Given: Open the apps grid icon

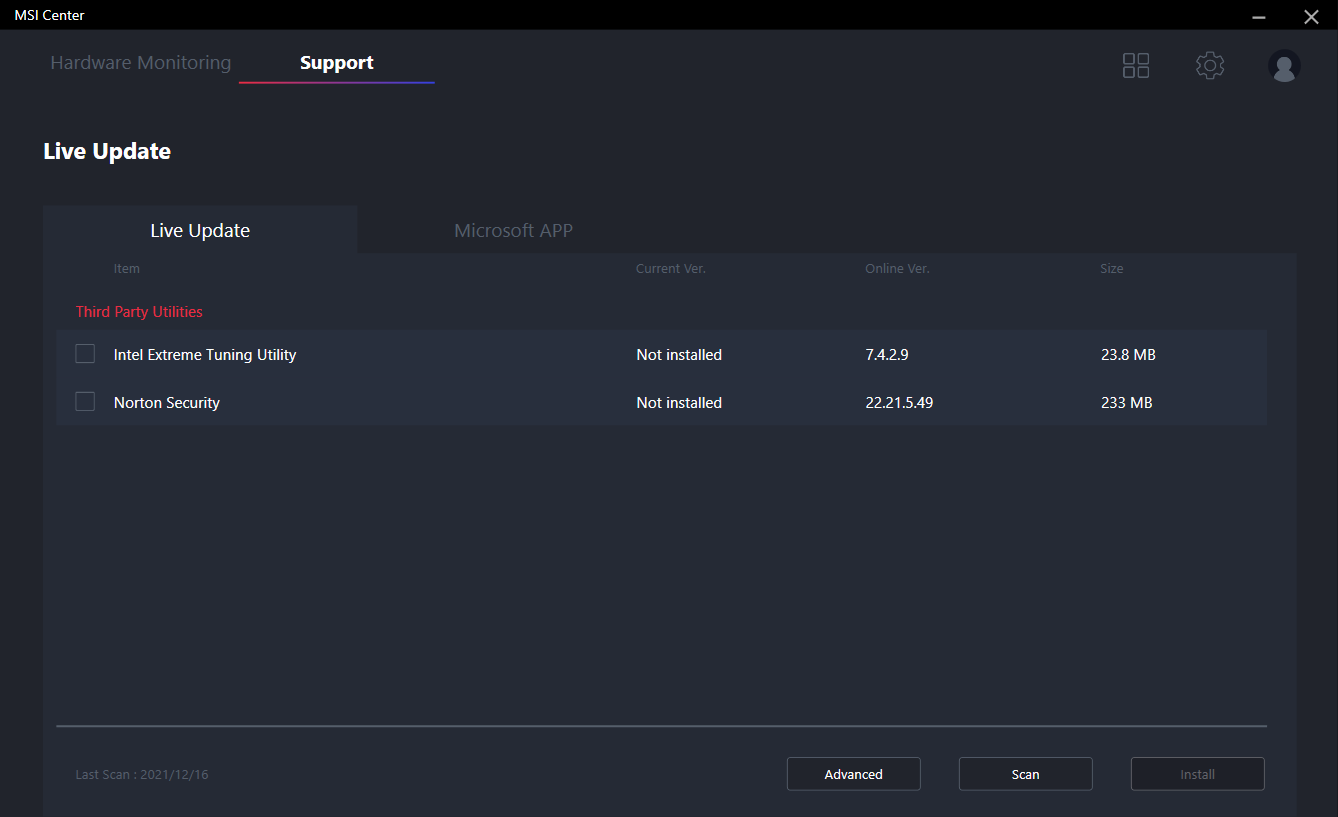Looking at the screenshot, I should tap(1136, 66).
